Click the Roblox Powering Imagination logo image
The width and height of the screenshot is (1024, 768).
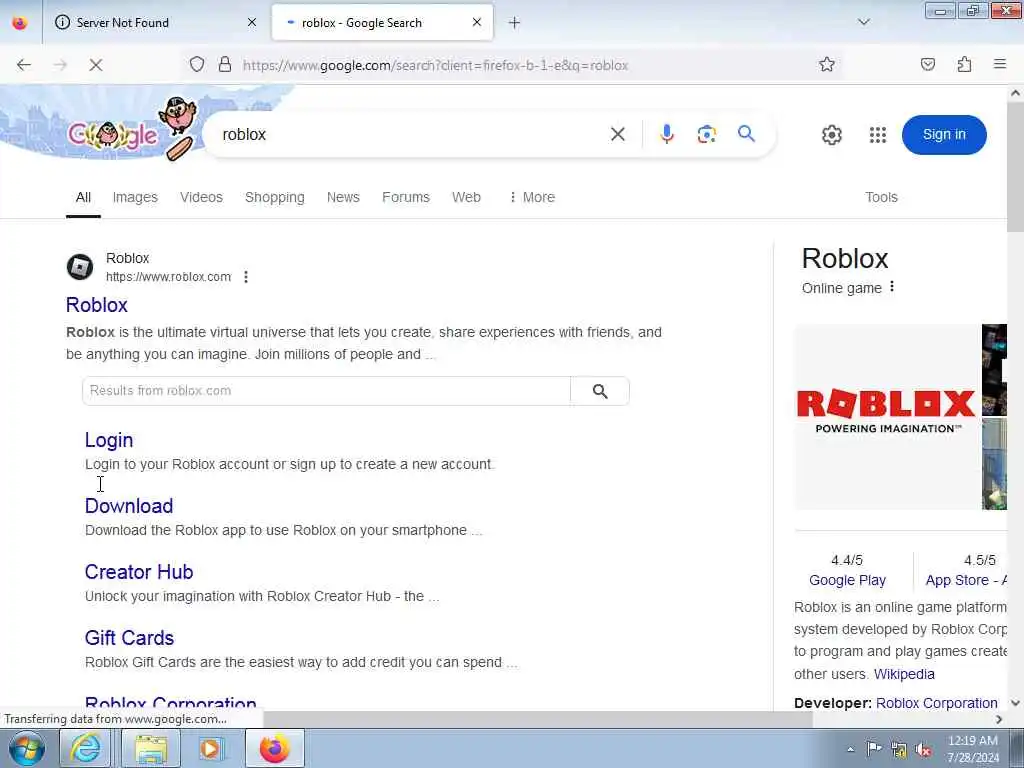tap(887, 417)
